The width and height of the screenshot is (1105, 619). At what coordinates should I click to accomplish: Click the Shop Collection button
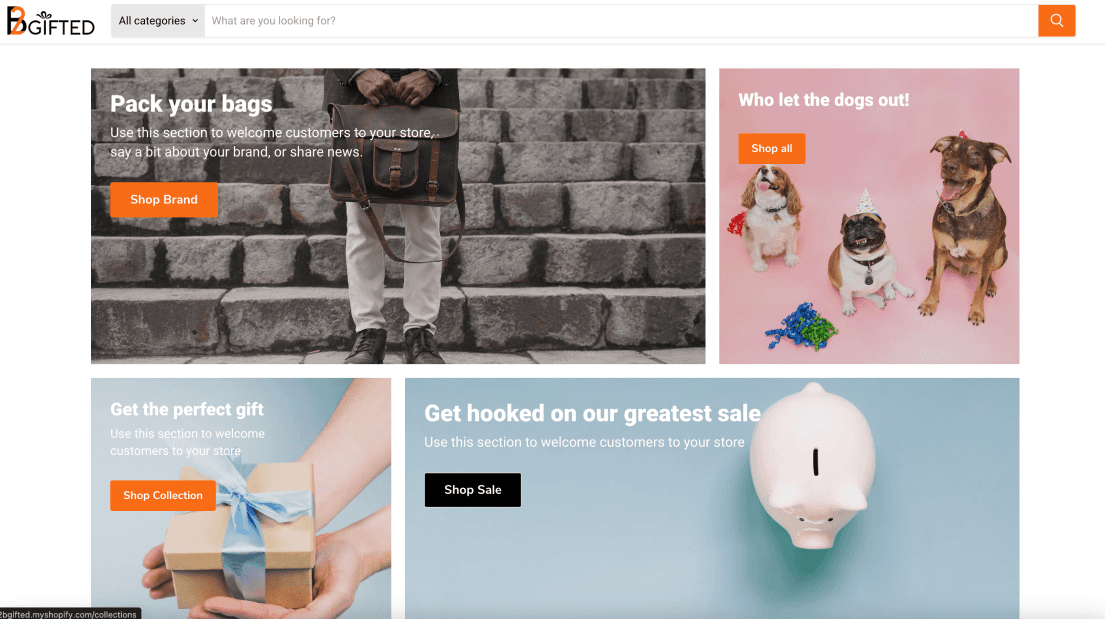pos(163,496)
